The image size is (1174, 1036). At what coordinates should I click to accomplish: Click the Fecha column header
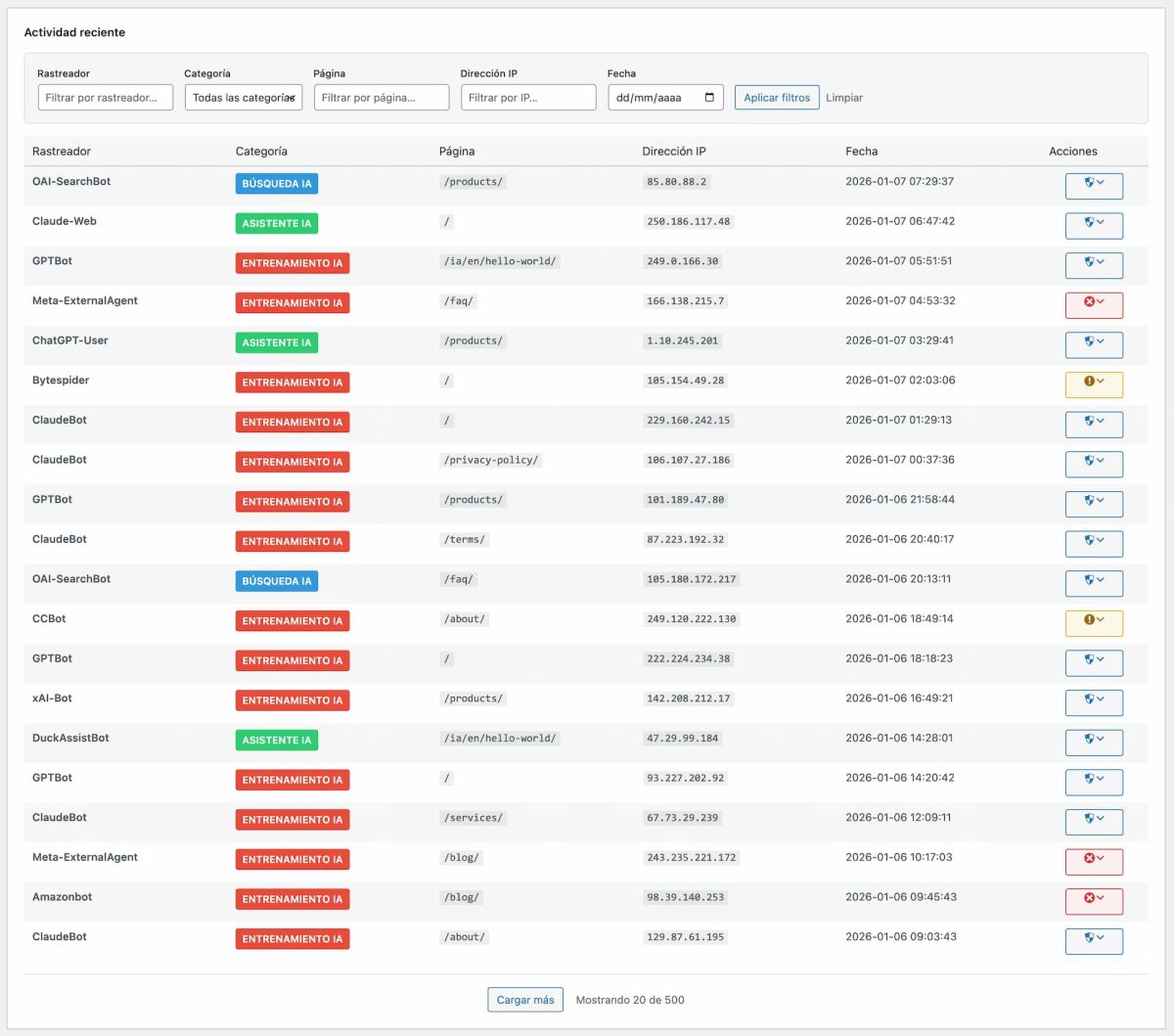pyautogui.click(x=861, y=152)
